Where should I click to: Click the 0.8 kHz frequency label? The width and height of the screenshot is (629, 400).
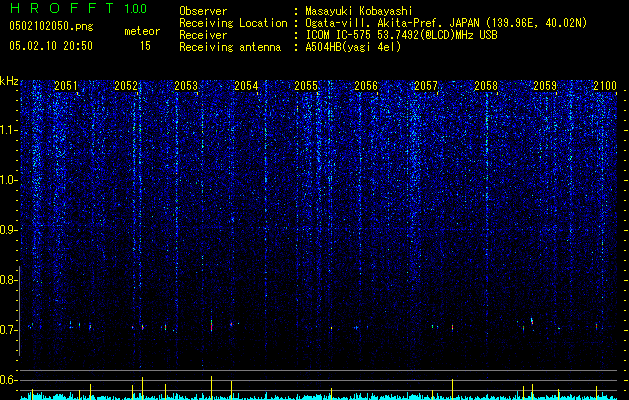point(8,280)
